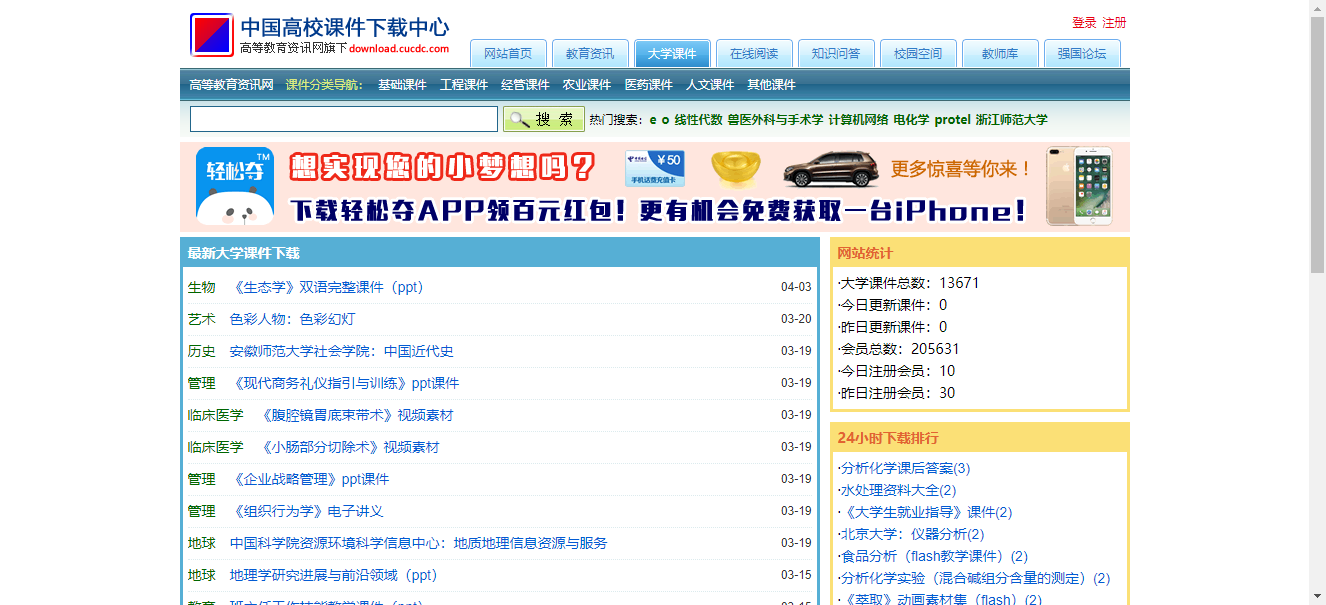The width and height of the screenshot is (1326, 605).
Task: Focus the search text field
Action: click(x=344, y=119)
